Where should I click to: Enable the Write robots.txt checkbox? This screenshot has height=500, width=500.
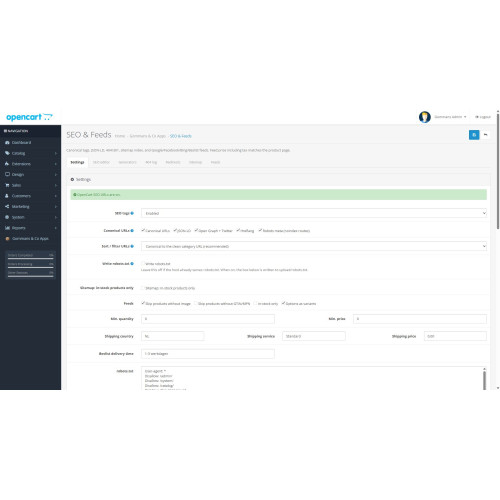click(x=143, y=264)
